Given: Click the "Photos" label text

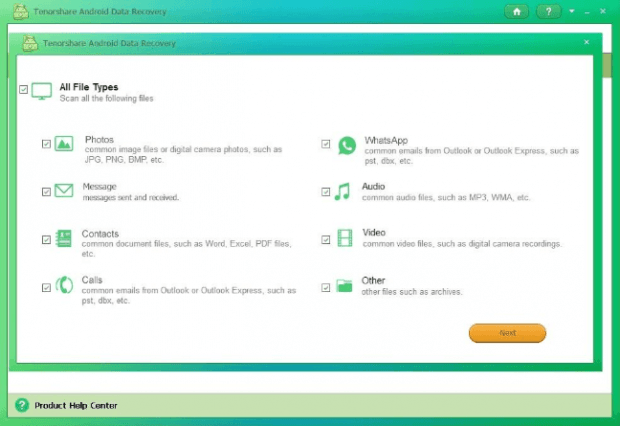Looking at the screenshot, I should point(99,140).
